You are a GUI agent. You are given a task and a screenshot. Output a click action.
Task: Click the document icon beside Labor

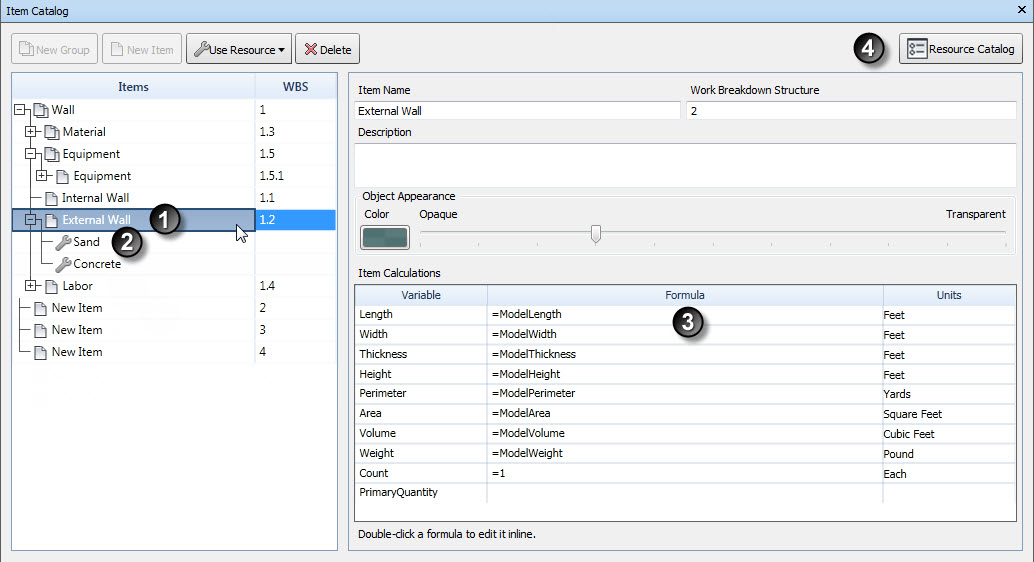tap(51, 286)
